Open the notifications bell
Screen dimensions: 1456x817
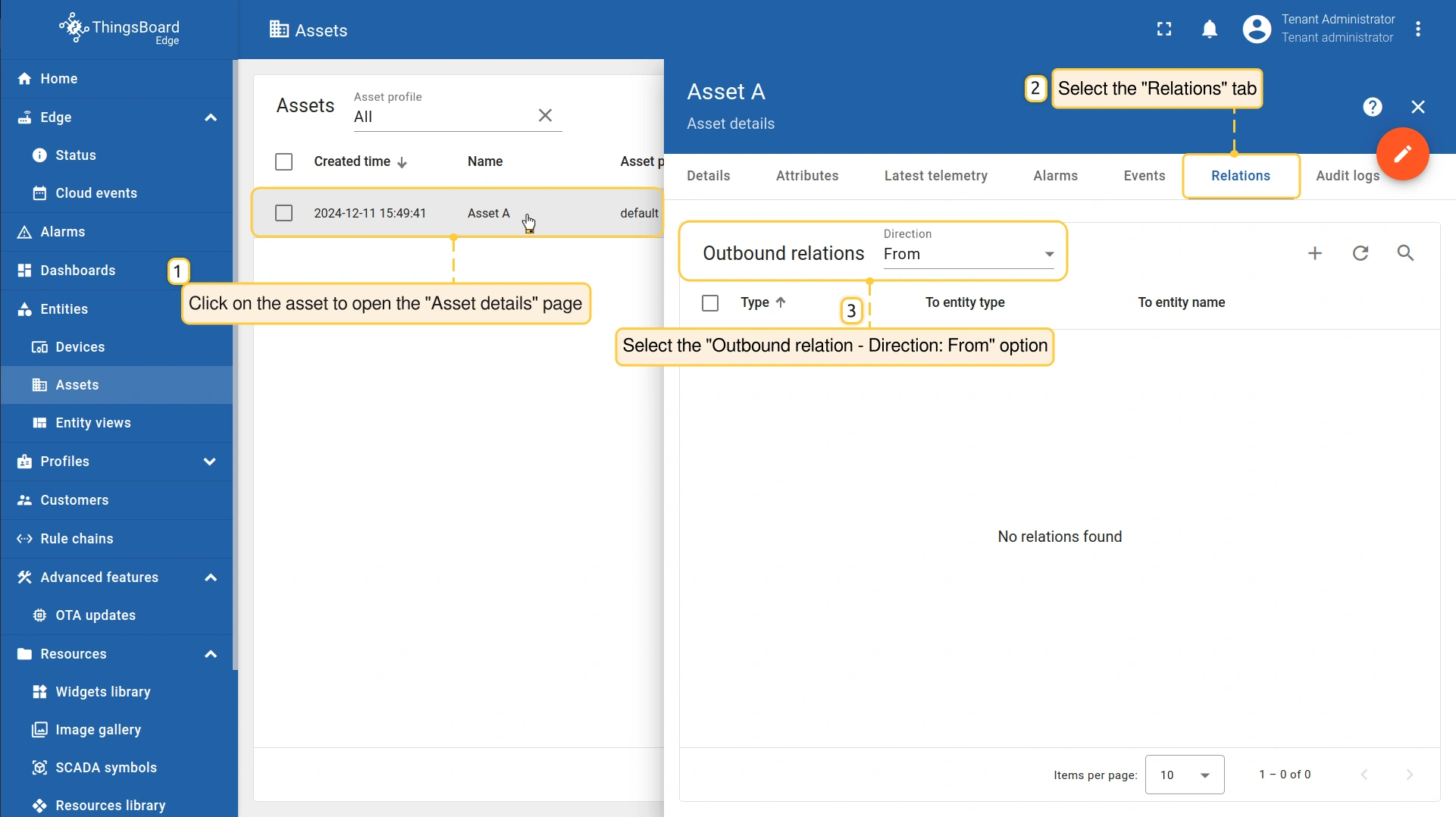click(1210, 30)
